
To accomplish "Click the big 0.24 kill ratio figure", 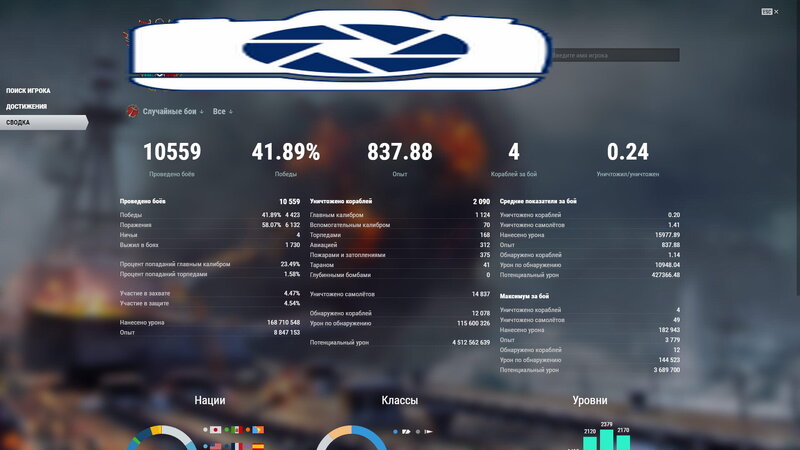I will 628,152.
